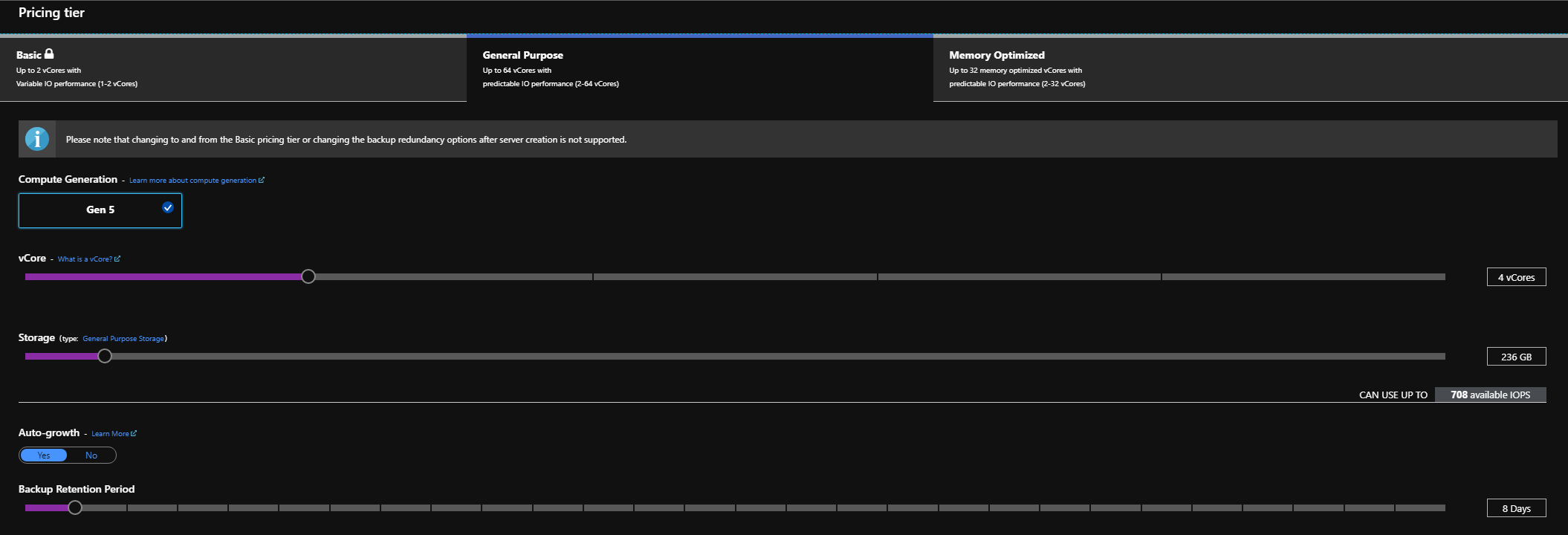1568x535 pixels.
Task: Click external link icon after vCore link
Action: (x=117, y=259)
